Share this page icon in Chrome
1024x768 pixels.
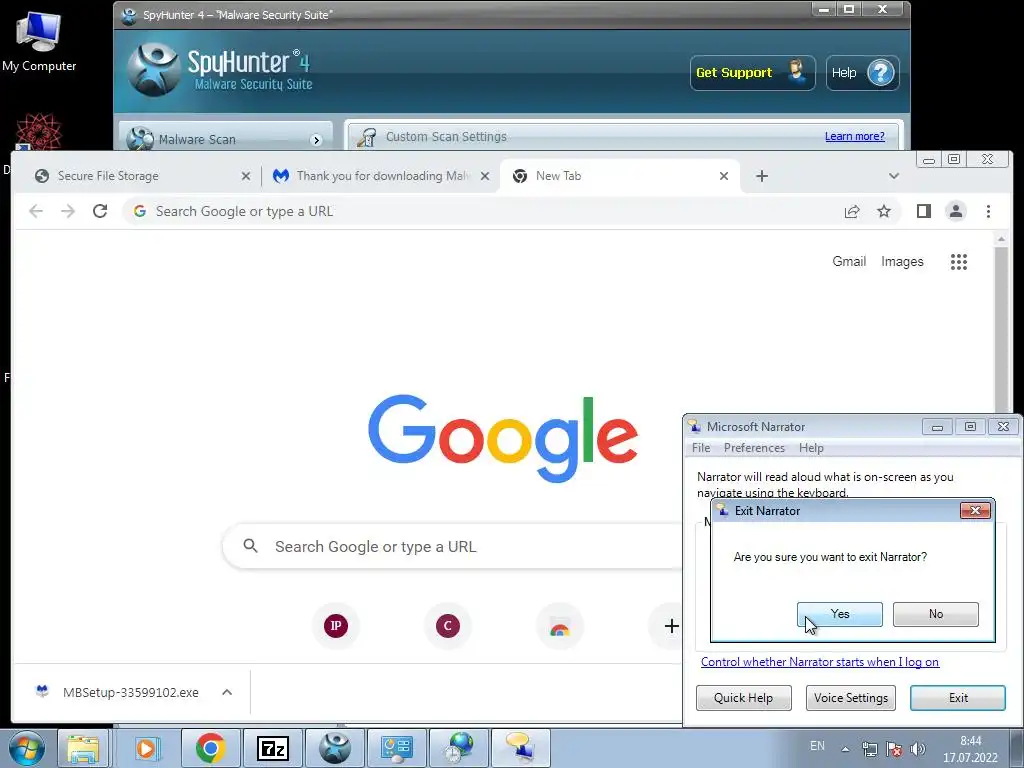852,211
